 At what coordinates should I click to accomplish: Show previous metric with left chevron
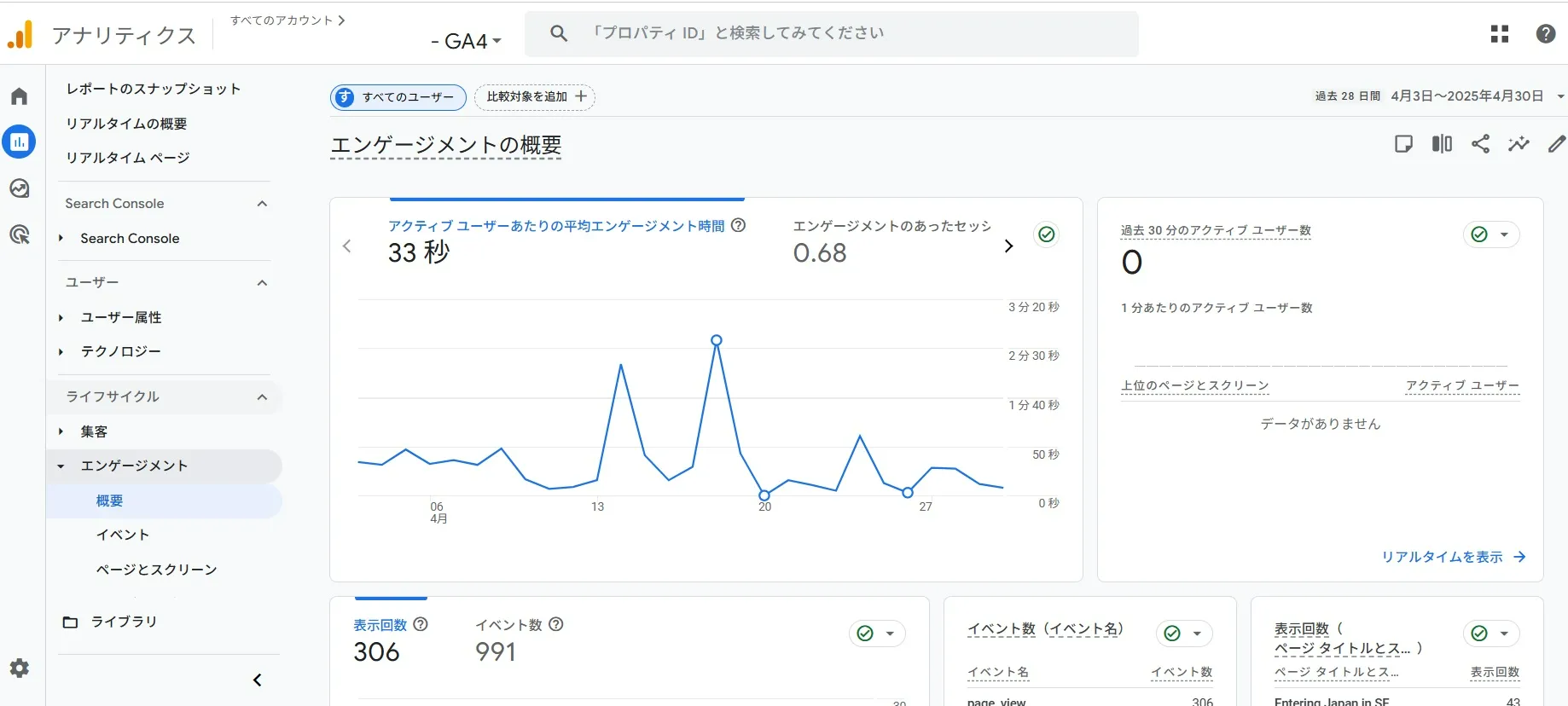tap(346, 246)
